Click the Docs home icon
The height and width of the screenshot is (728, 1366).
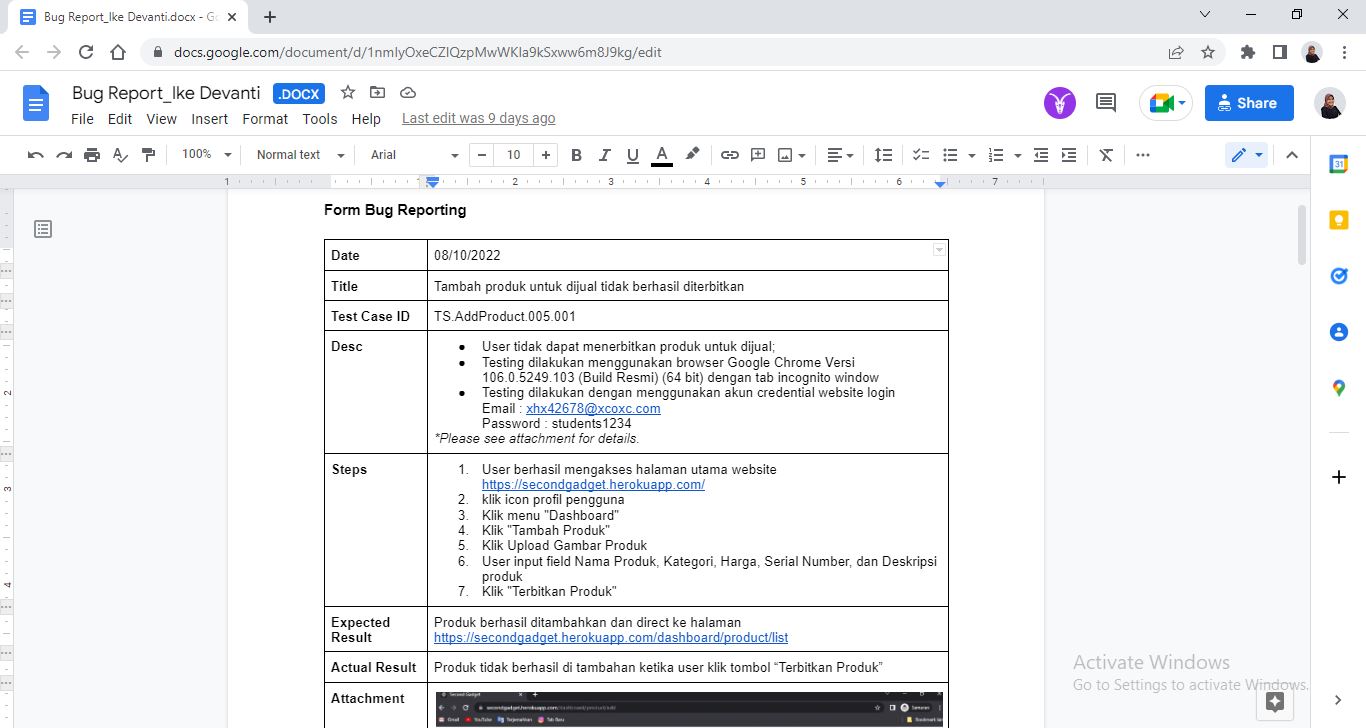(36, 103)
